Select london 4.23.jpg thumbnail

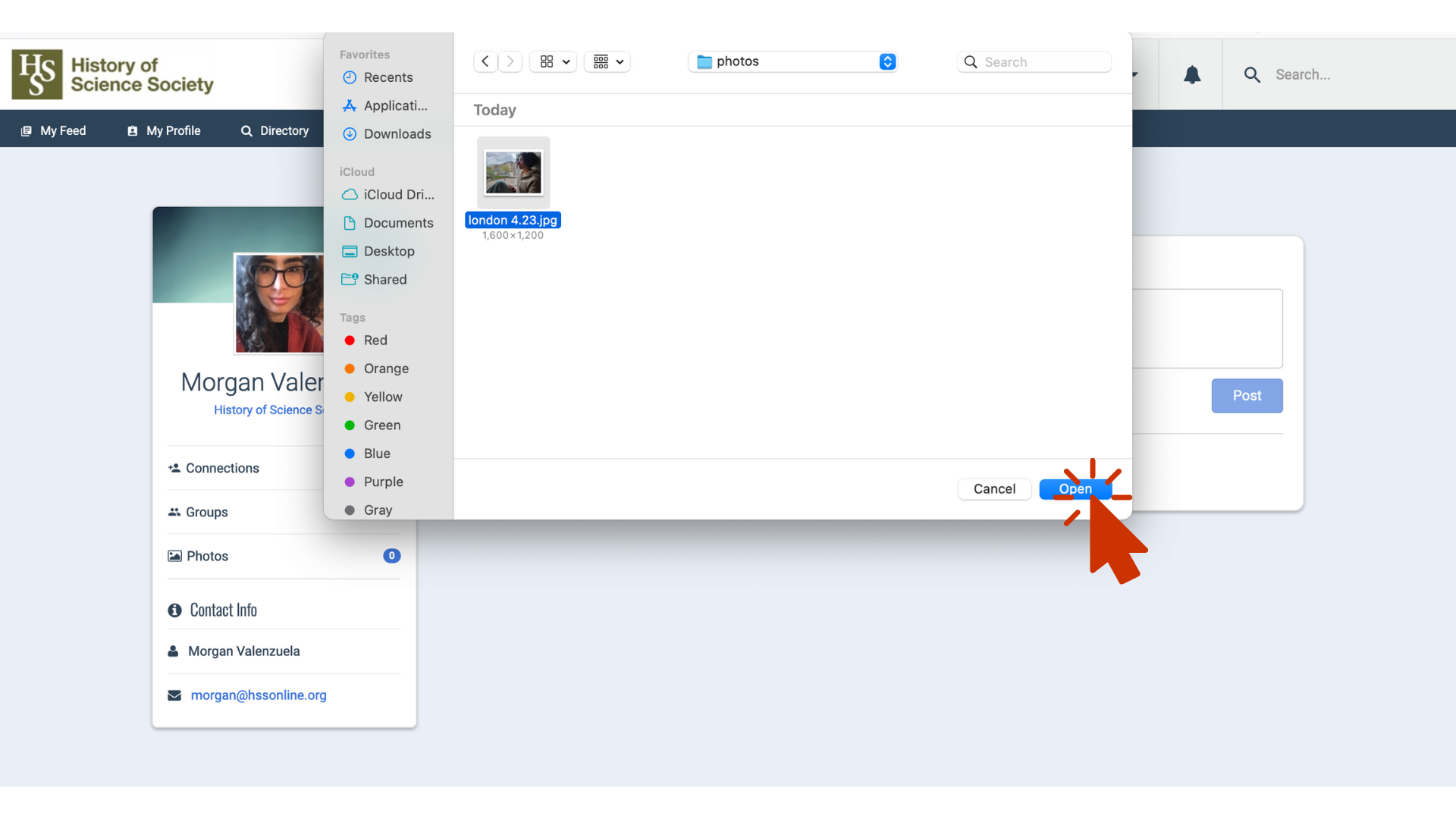[x=513, y=173]
